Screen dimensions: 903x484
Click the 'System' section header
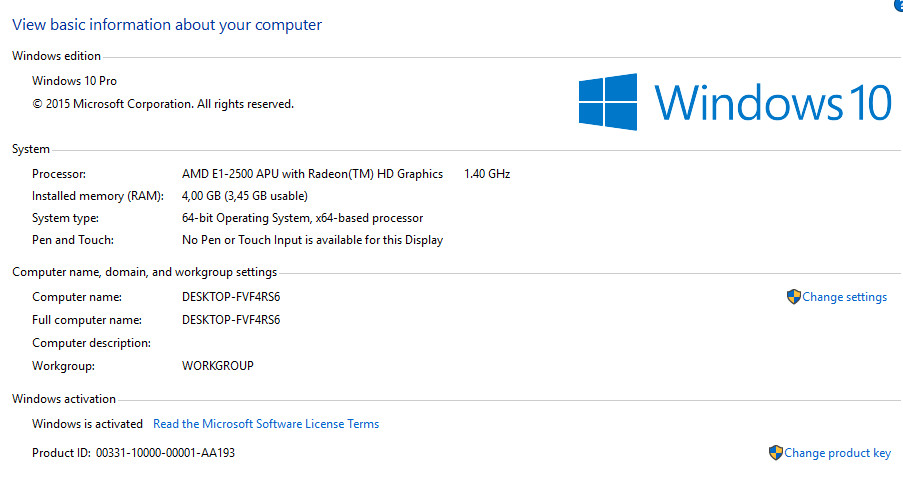coord(31,149)
